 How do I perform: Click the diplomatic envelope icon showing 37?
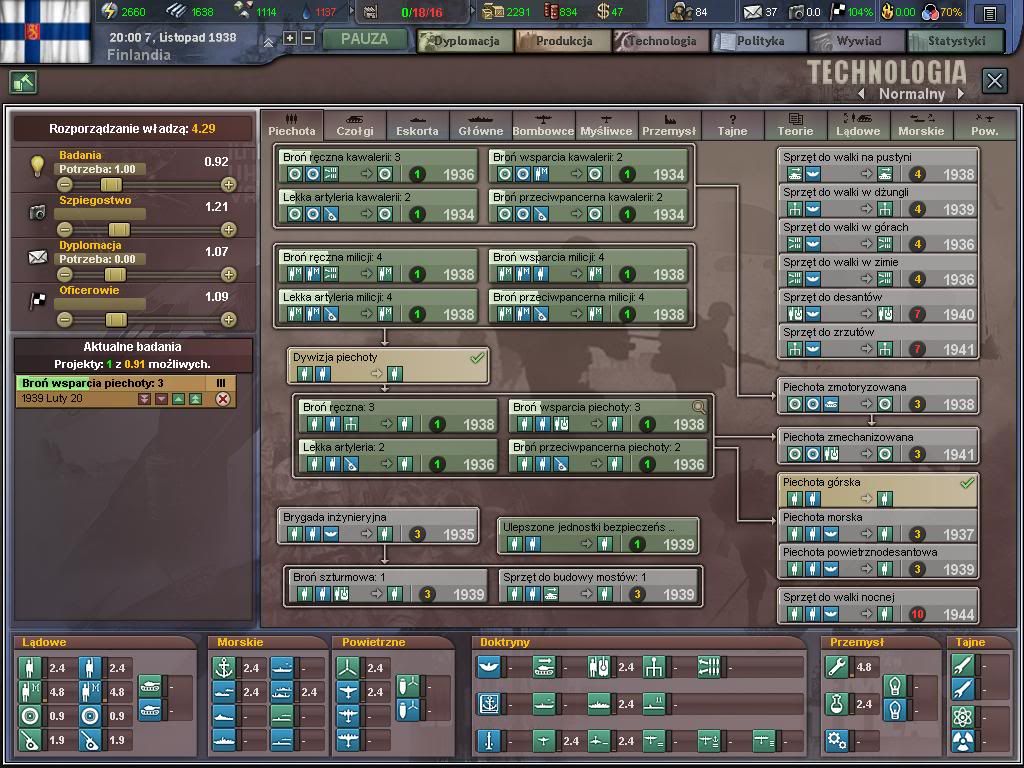pos(752,12)
